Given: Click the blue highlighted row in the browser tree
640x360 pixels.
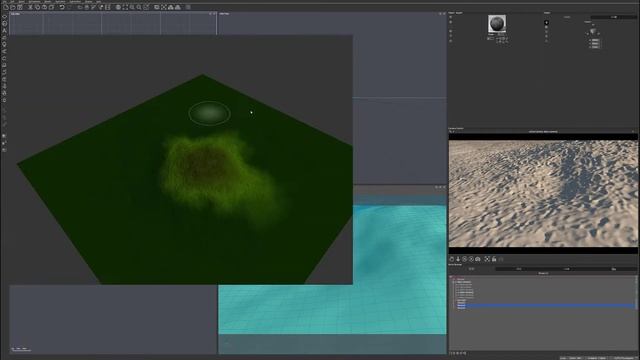Looking at the screenshot, I should [x=545, y=305].
